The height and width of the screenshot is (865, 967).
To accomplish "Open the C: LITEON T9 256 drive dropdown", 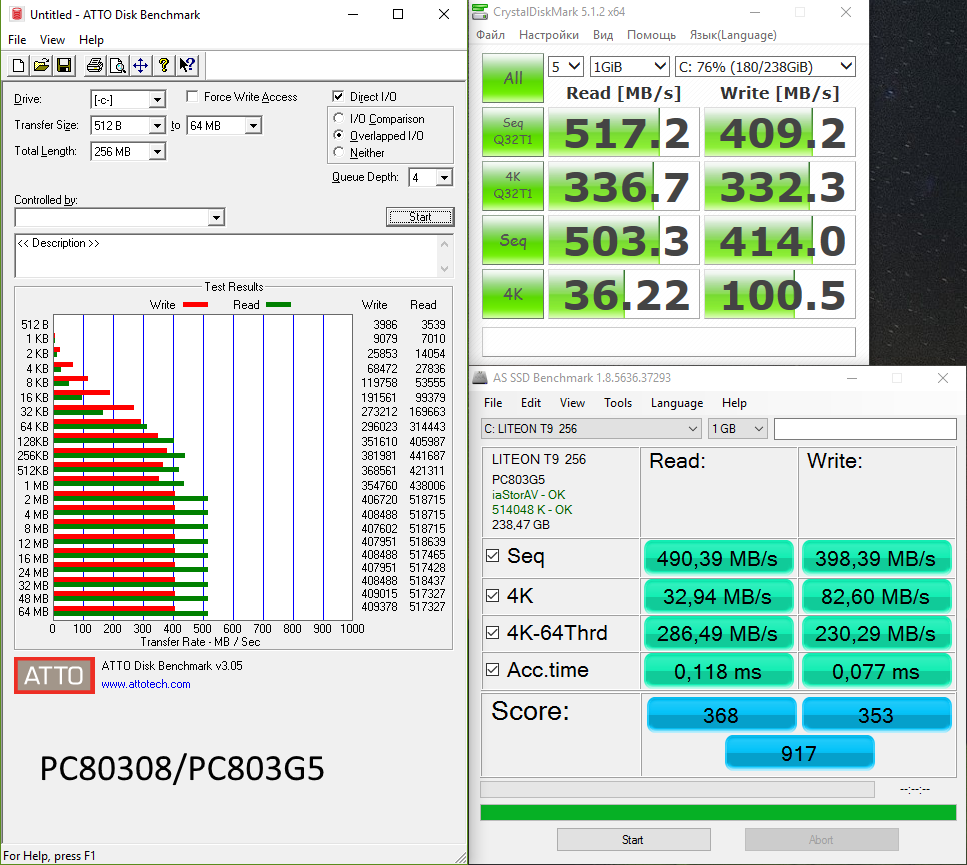I will [591, 428].
